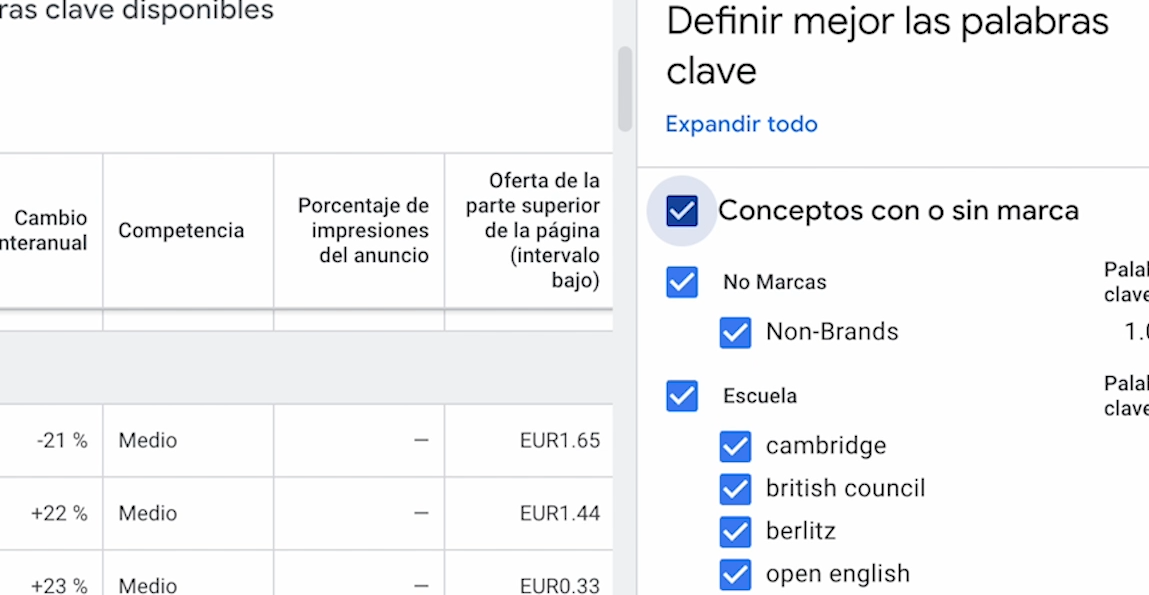Viewport: 1149px width, 595px height.
Task: Uncheck the Escuela group checkbox
Action: (x=682, y=396)
